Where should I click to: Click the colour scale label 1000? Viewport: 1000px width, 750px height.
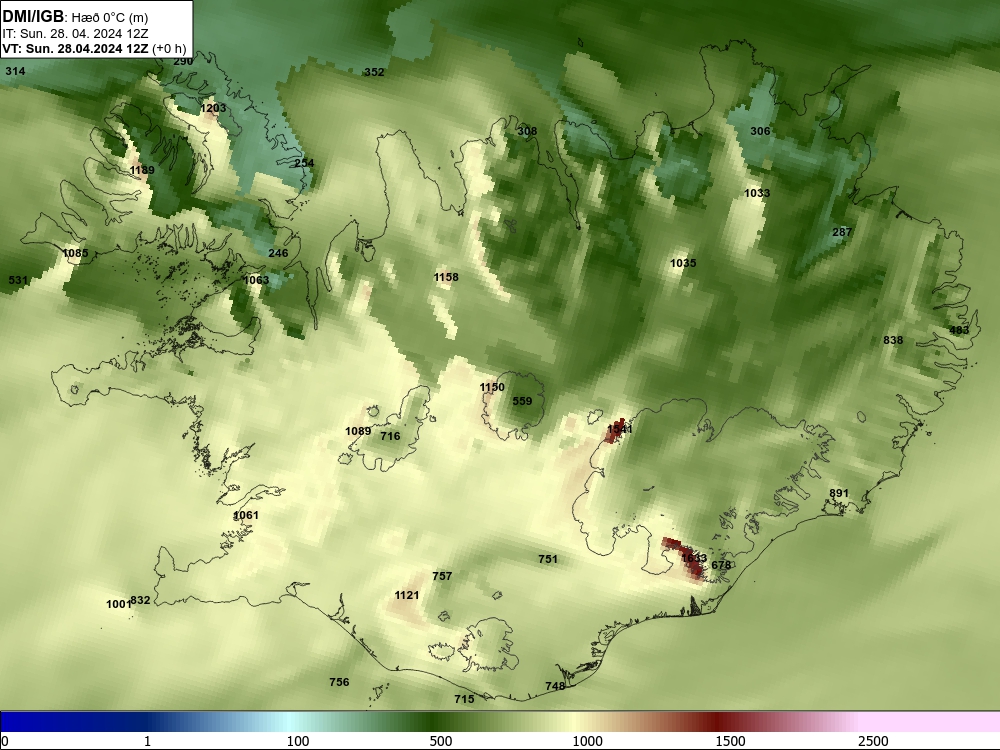(587, 741)
